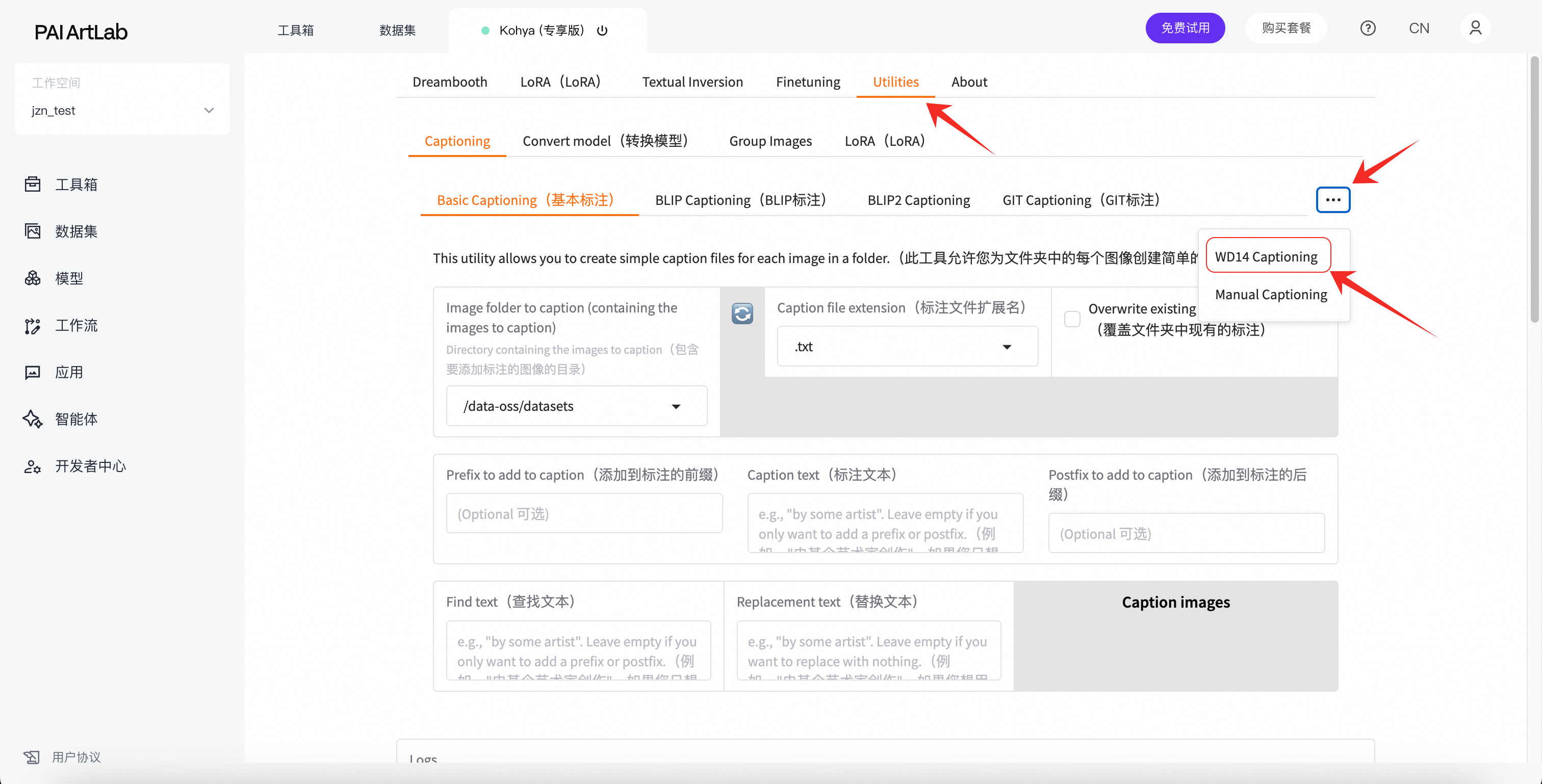This screenshot has height=784, width=1542.
Task: Click the refresh folder icon button
Action: (x=741, y=313)
